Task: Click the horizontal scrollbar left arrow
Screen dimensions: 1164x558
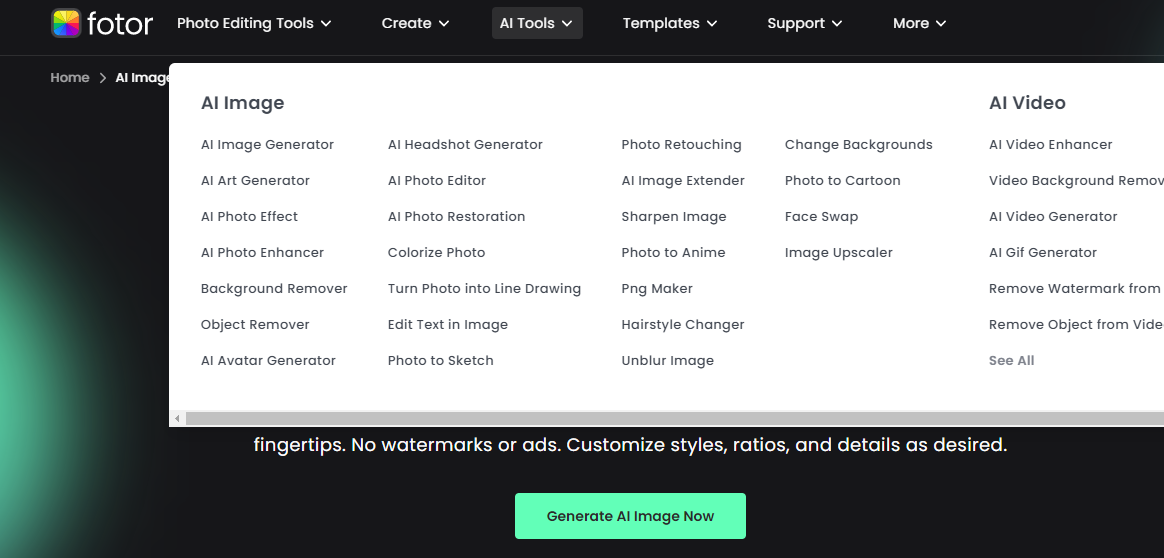Action: 177,418
